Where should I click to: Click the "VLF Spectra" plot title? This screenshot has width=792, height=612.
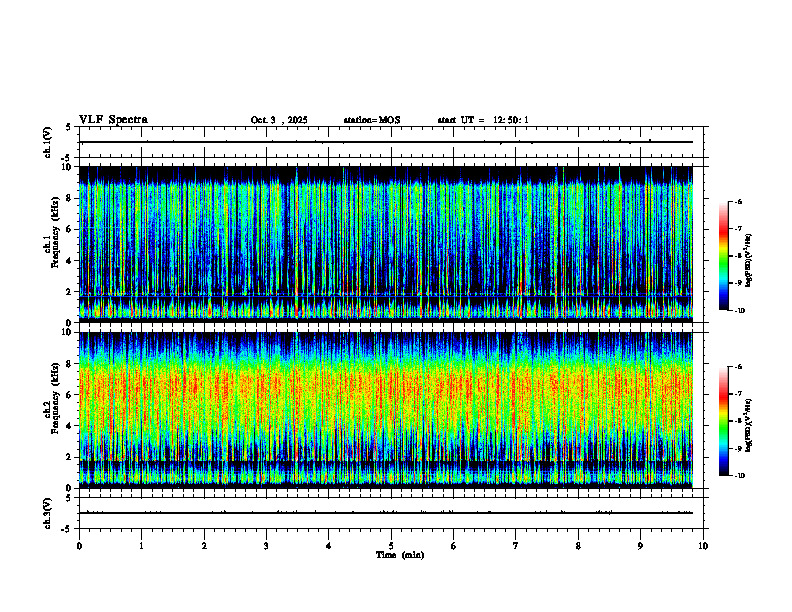pos(113,120)
